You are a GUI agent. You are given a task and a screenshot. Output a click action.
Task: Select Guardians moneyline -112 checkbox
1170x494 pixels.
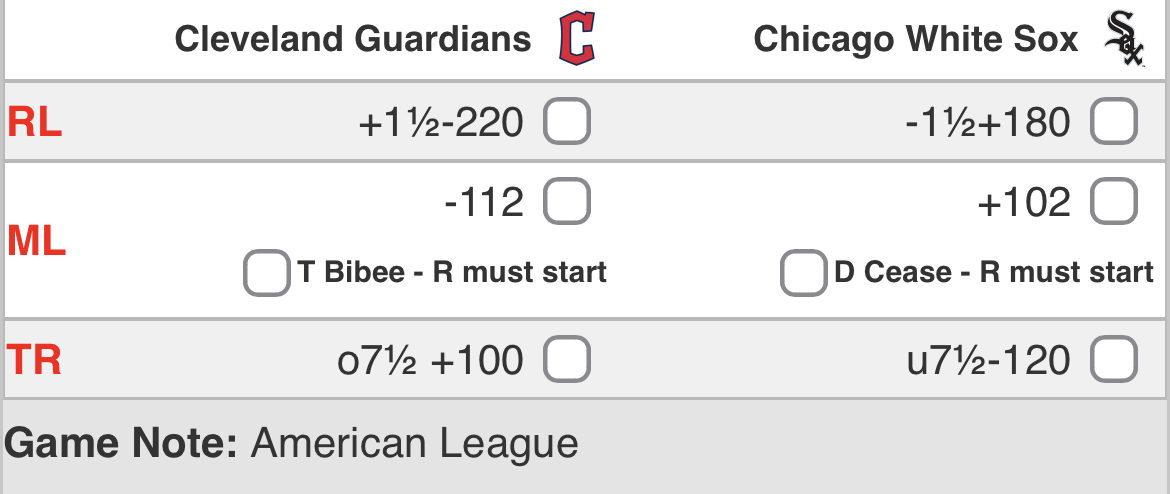coord(567,203)
